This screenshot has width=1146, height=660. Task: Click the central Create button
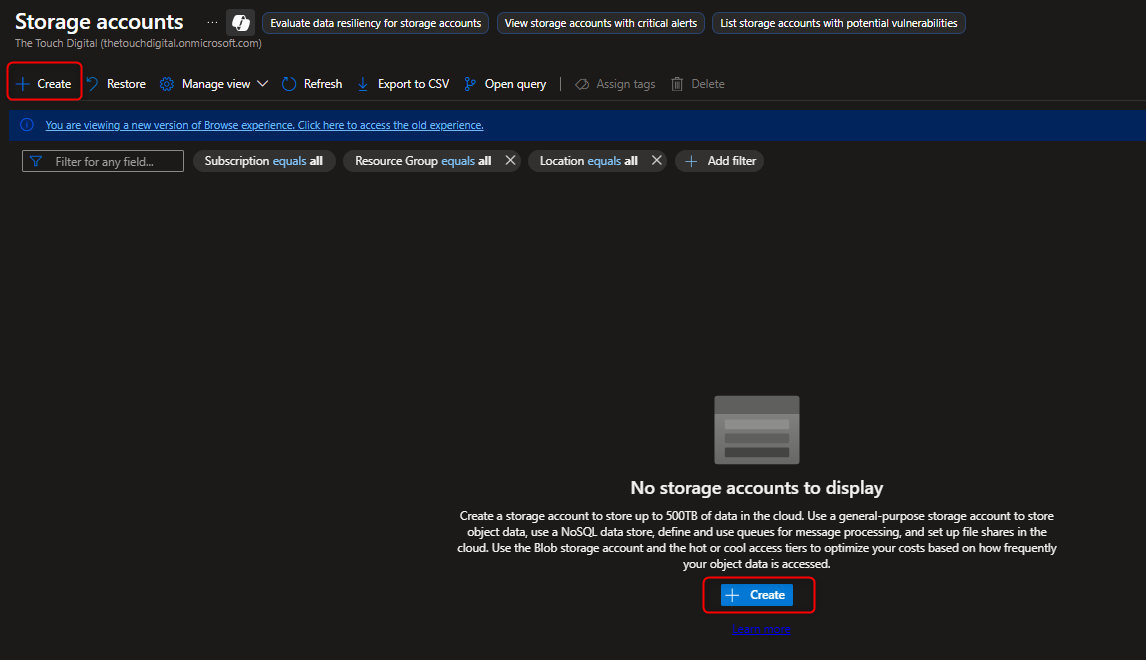click(x=758, y=594)
